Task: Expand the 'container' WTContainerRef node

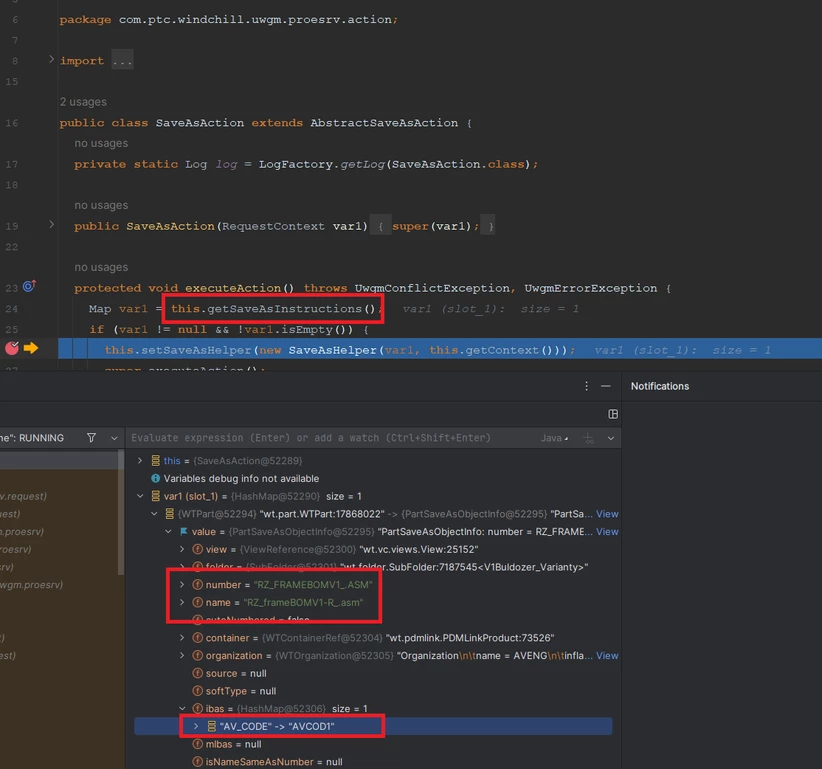Action: (x=182, y=637)
